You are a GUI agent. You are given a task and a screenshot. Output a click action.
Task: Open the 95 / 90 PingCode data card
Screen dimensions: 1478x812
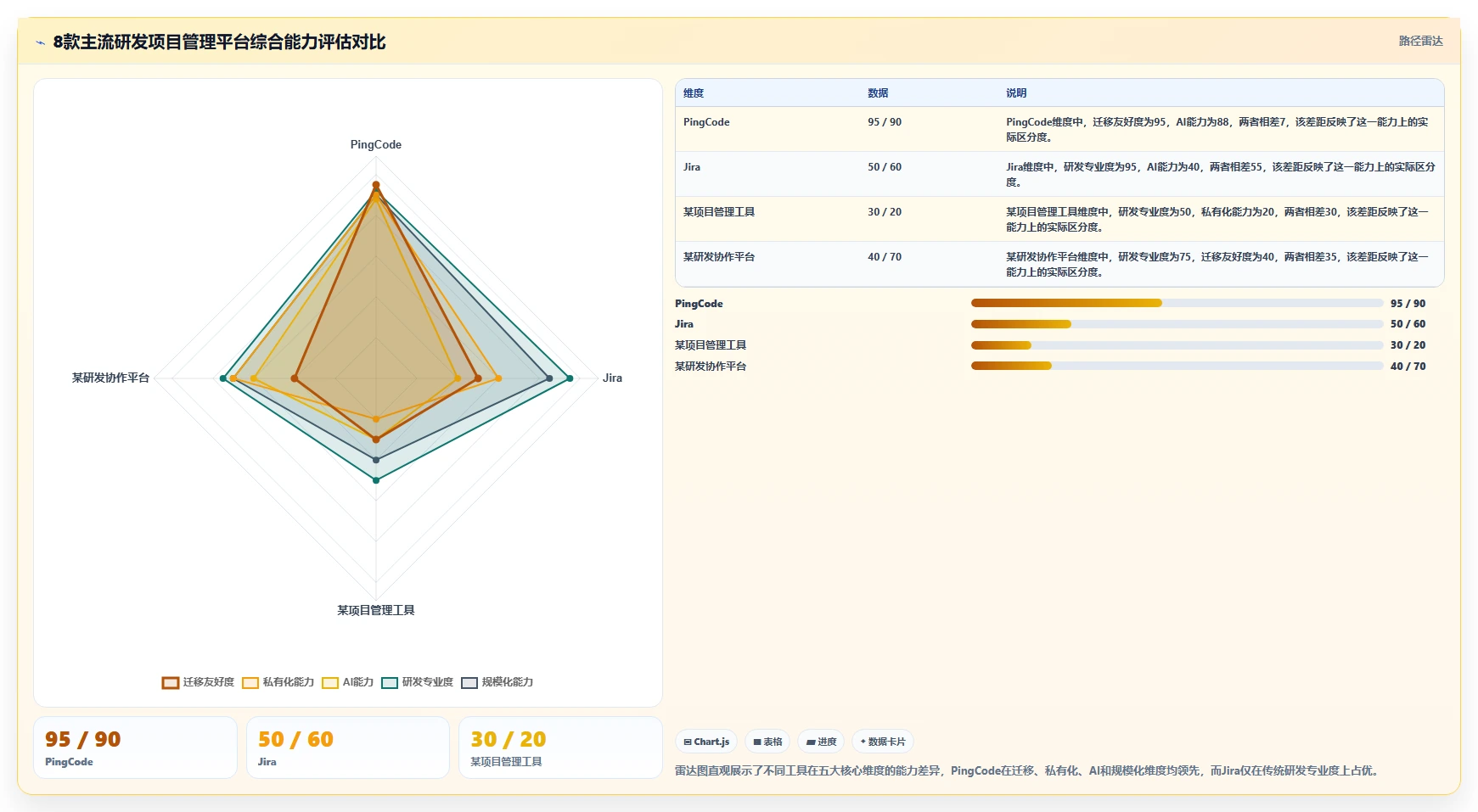(135, 748)
